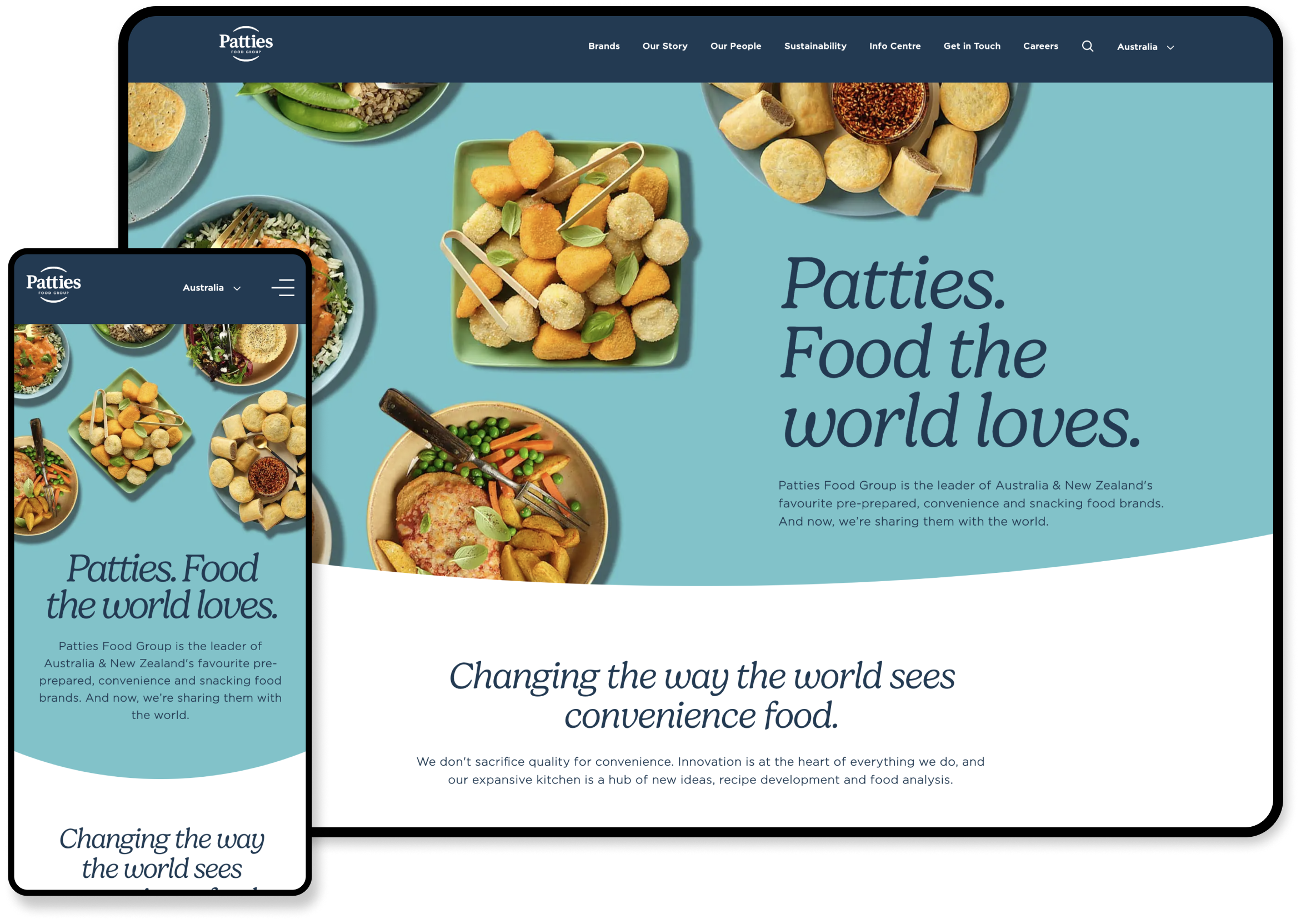Click the 'Changing the way' desktop heading
The height and width of the screenshot is (924, 1301).
(x=702, y=695)
